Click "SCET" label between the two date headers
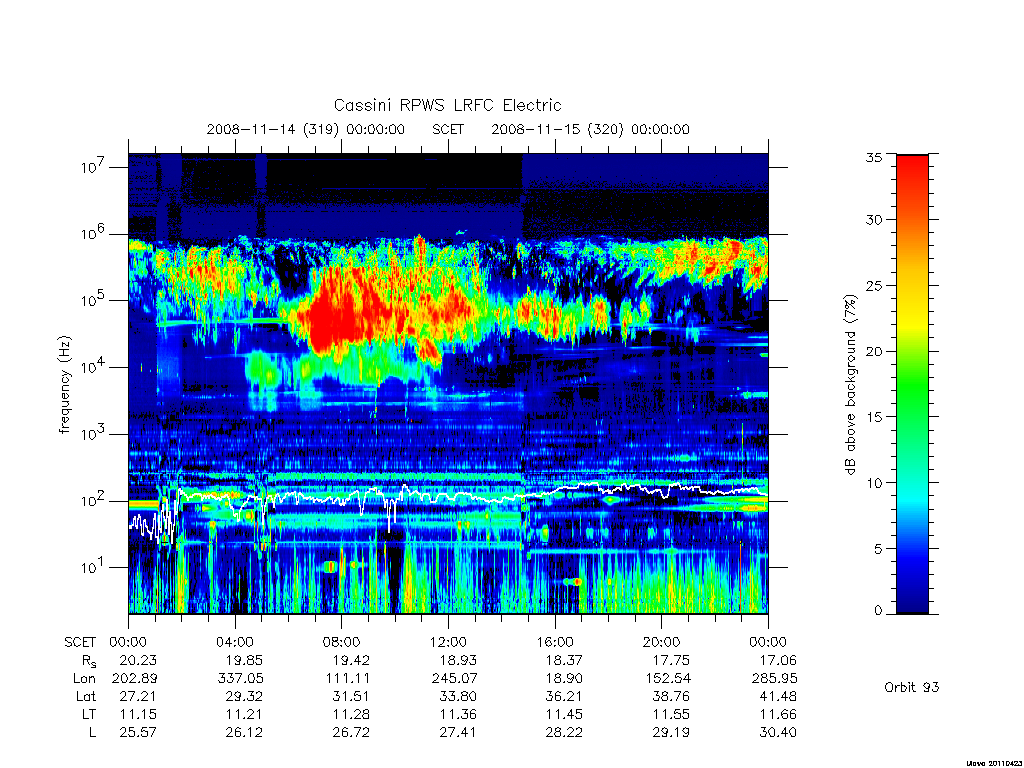This screenshot has height=768, width=1024. (448, 129)
